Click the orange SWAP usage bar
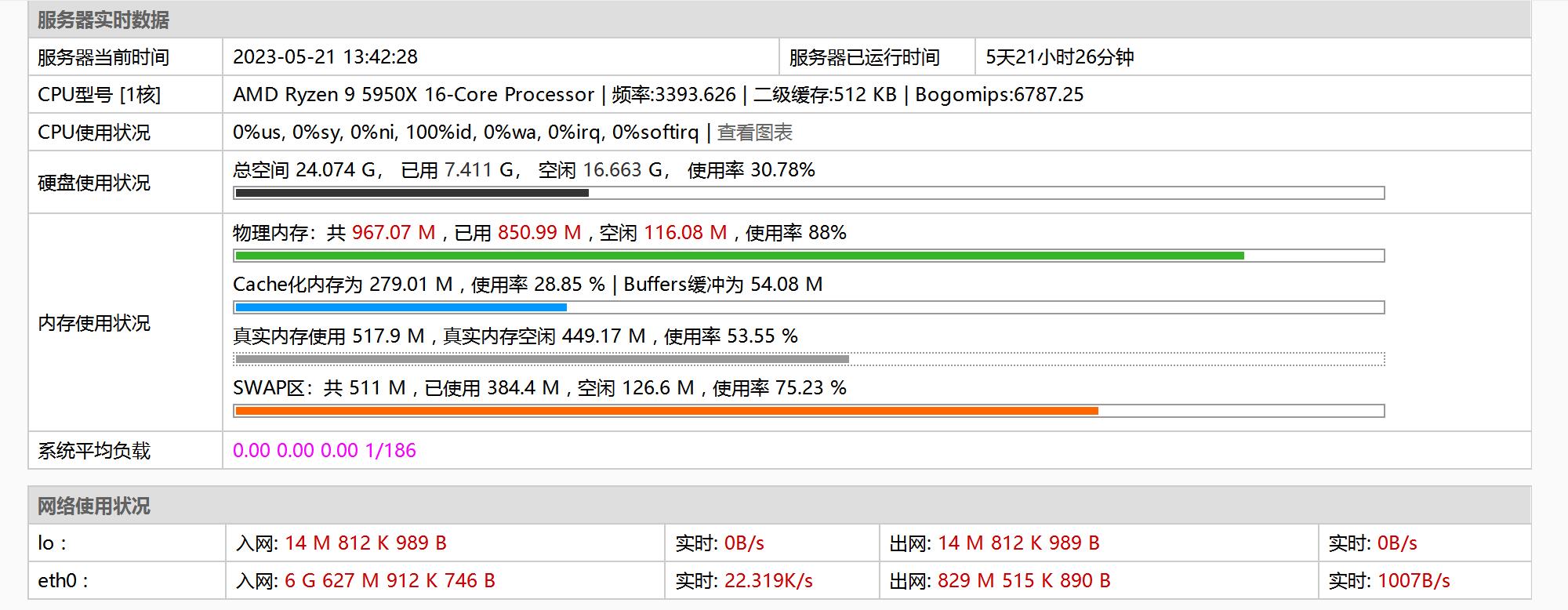Viewport: 1568px width, 610px height. 666,411
